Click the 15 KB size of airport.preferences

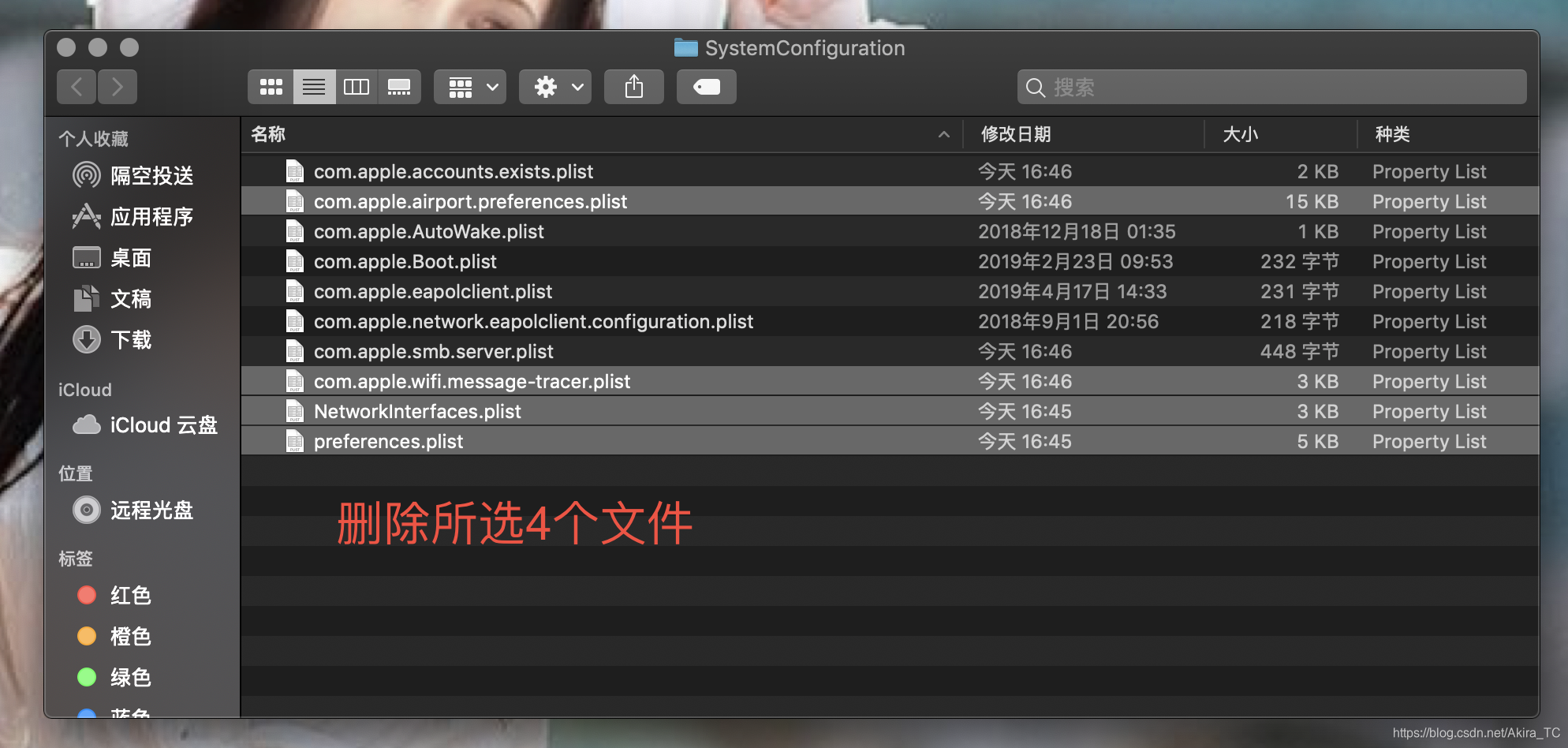coord(1312,201)
